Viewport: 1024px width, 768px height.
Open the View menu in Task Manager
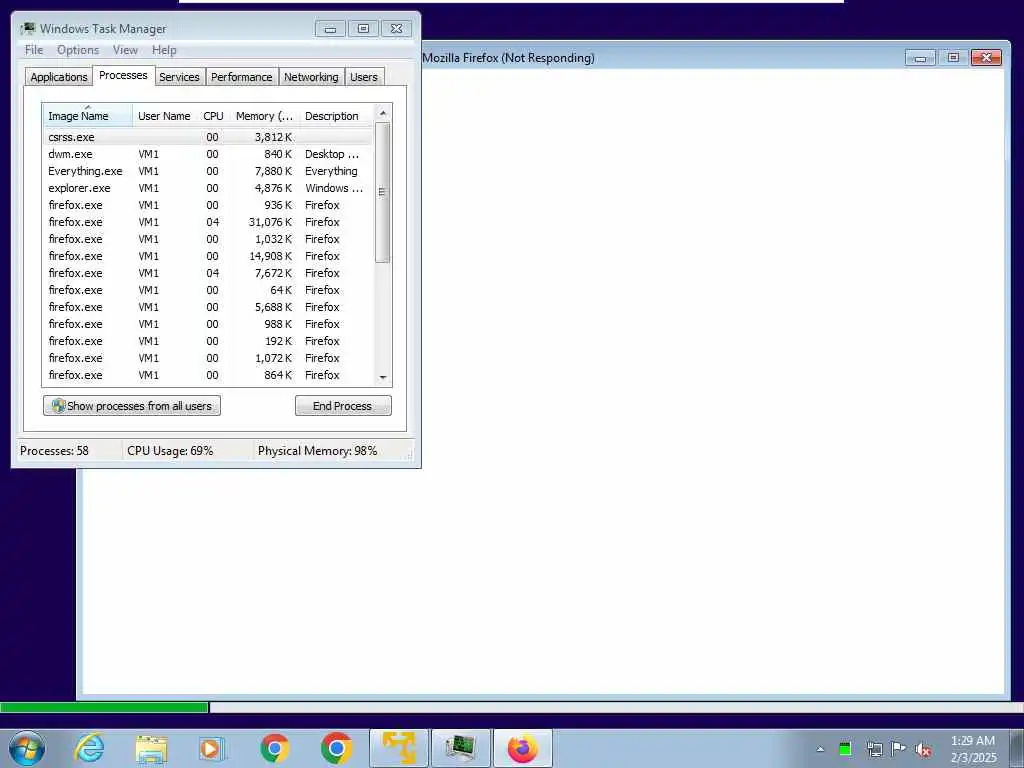coord(125,50)
